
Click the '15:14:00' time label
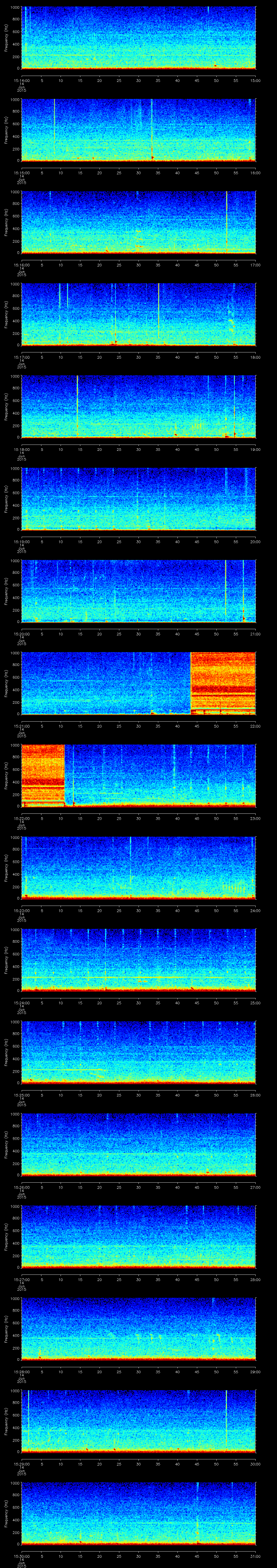(x=21, y=80)
